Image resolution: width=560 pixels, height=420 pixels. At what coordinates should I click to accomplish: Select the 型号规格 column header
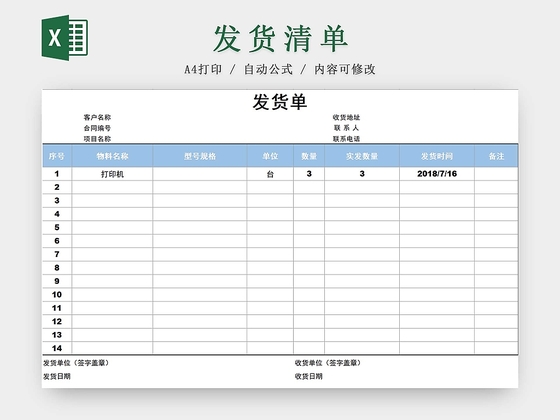(x=200, y=156)
